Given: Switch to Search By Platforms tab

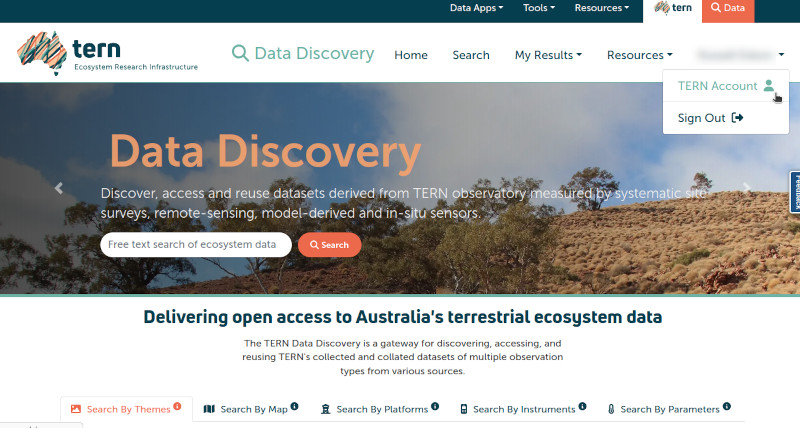Looking at the screenshot, I should tap(379, 409).
